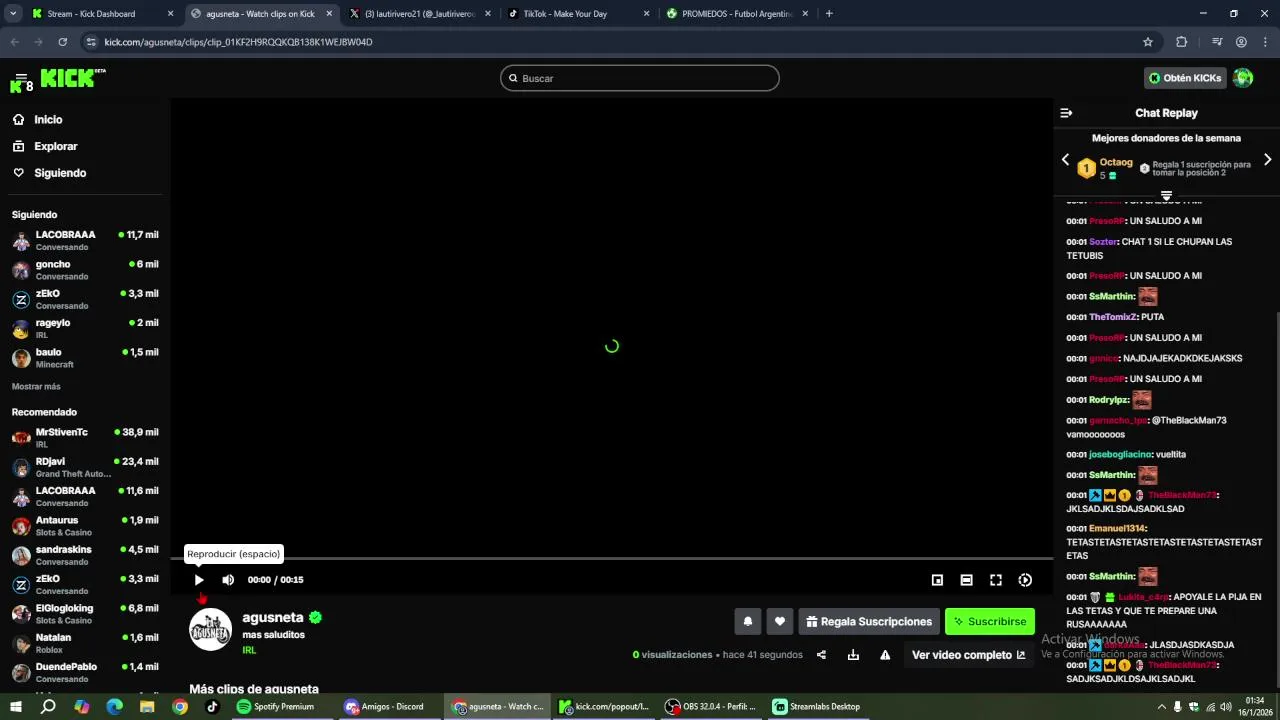Open player settings gear icon
1280x720 pixels.
coord(1025,580)
